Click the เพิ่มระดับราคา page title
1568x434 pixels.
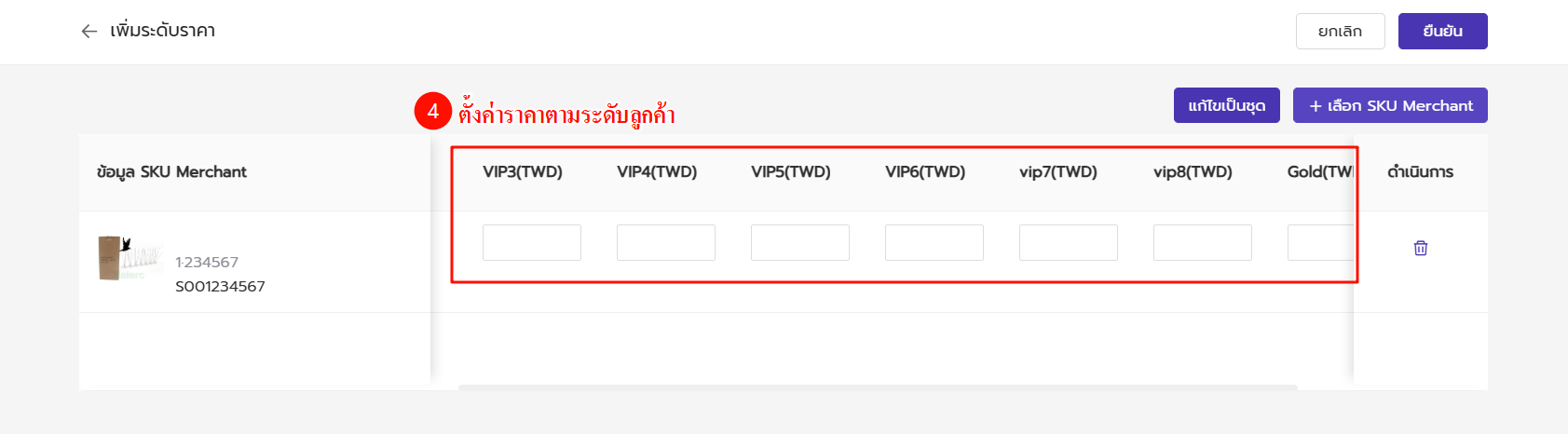[163, 31]
